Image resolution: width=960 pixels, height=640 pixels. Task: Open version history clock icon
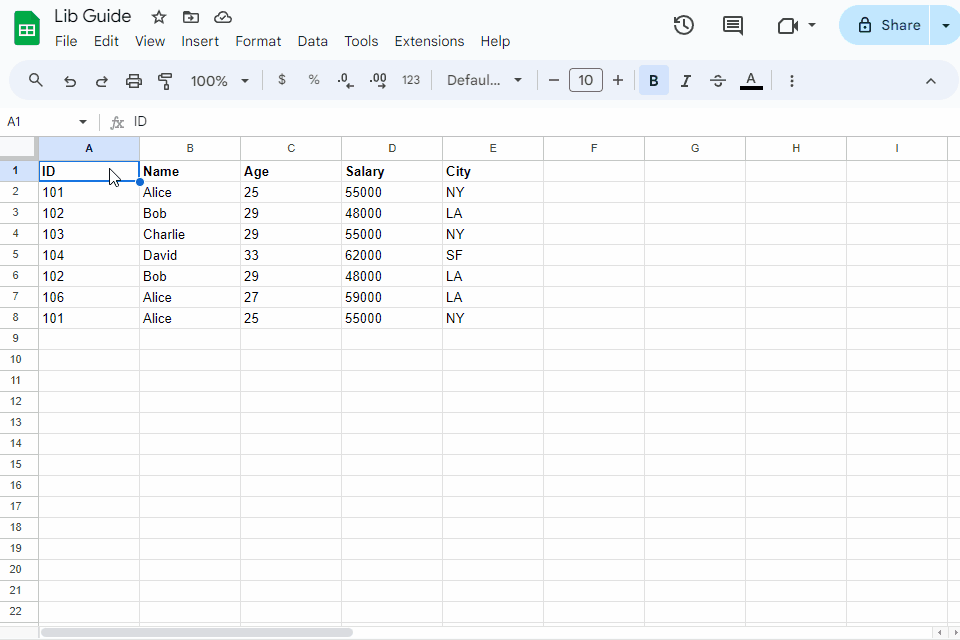pyautogui.click(x=684, y=25)
